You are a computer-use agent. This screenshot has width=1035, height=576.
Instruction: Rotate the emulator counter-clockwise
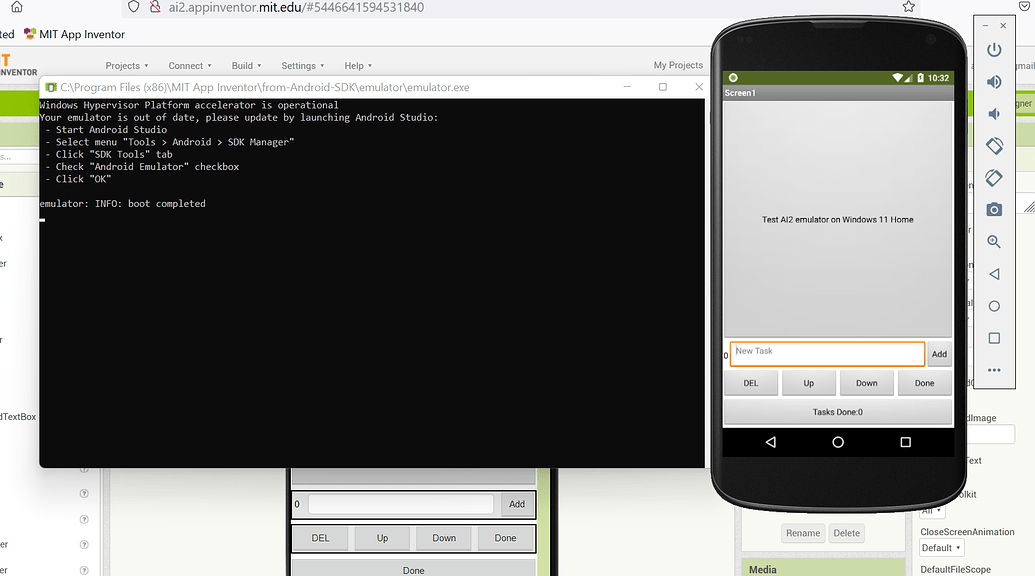tap(994, 145)
